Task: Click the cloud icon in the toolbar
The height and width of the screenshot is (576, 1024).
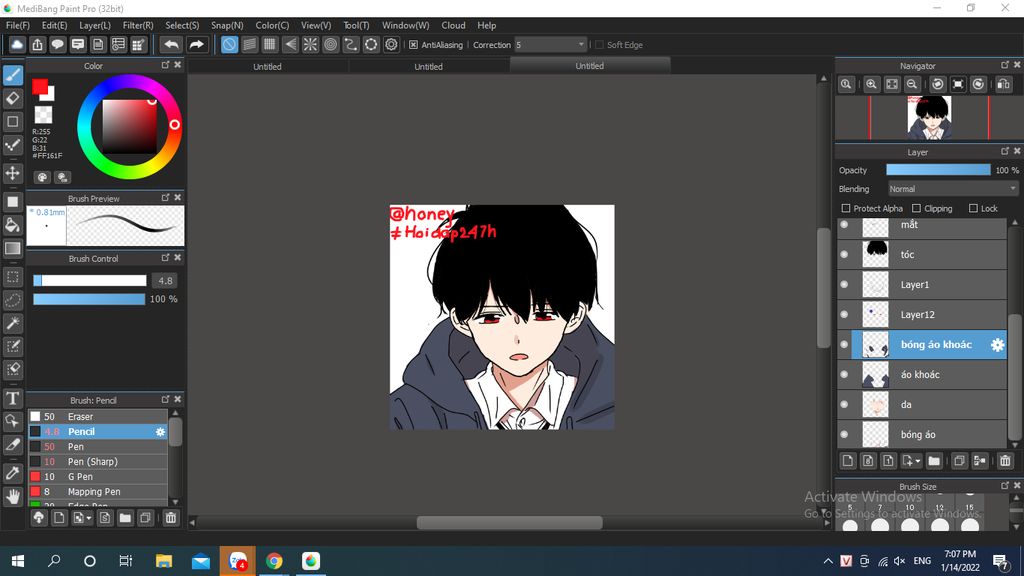Action: pyautogui.click(x=17, y=44)
